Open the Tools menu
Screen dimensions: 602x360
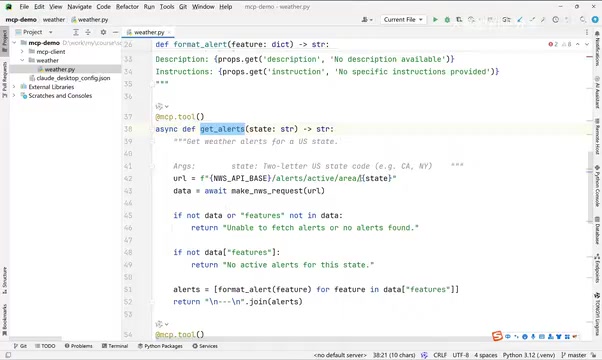(167, 7)
